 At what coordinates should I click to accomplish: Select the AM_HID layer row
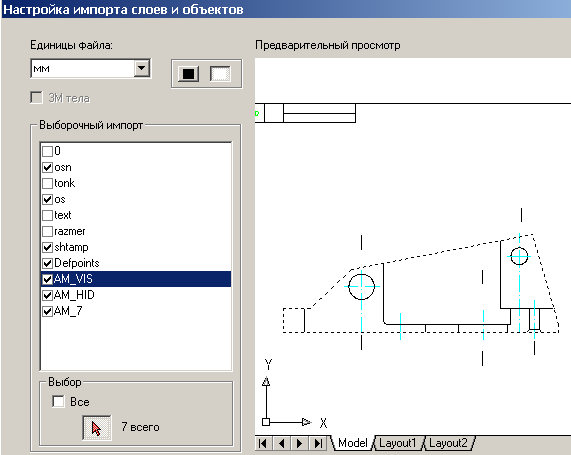tap(135, 295)
